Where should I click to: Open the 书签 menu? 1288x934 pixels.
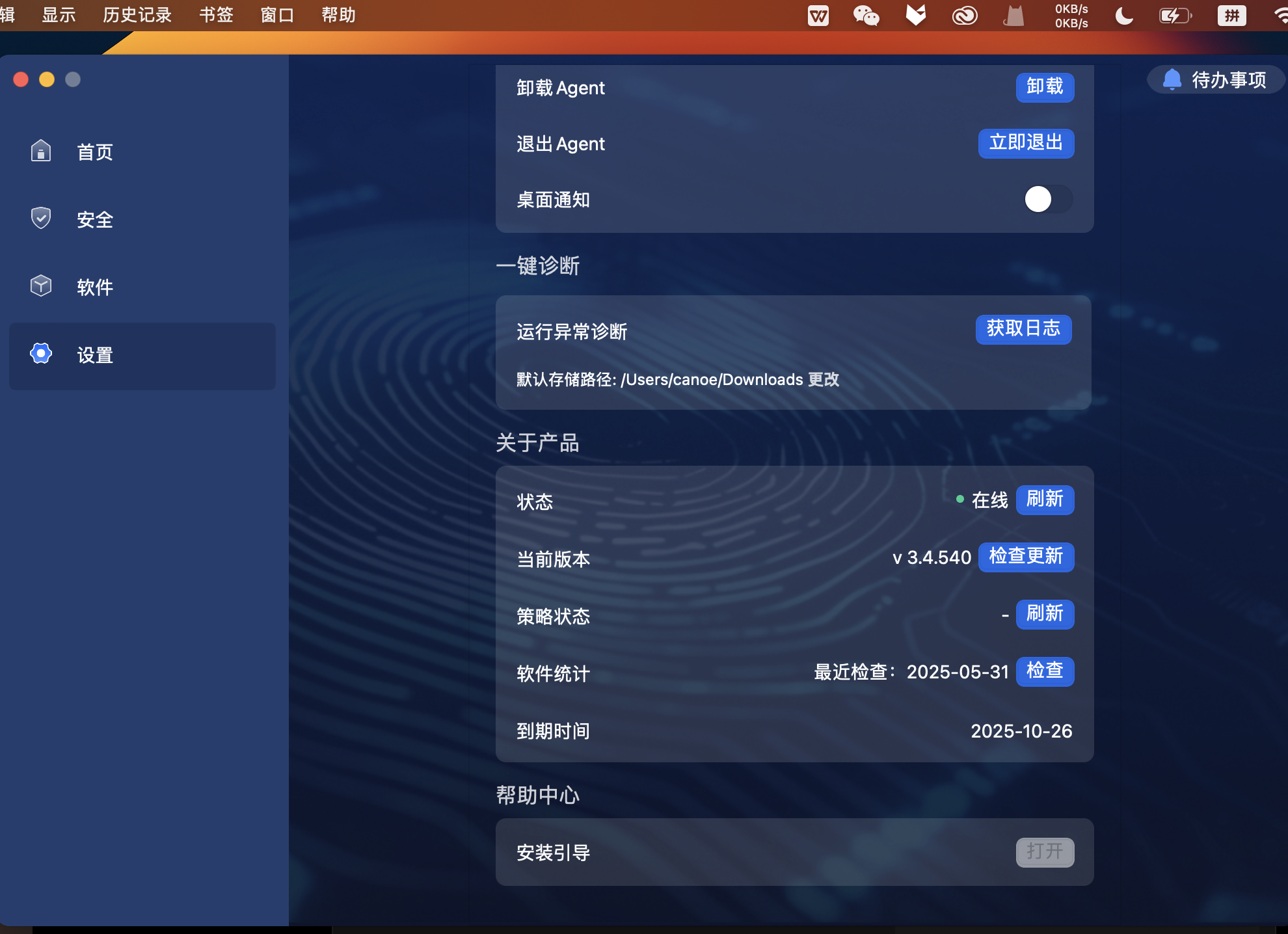click(x=216, y=15)
